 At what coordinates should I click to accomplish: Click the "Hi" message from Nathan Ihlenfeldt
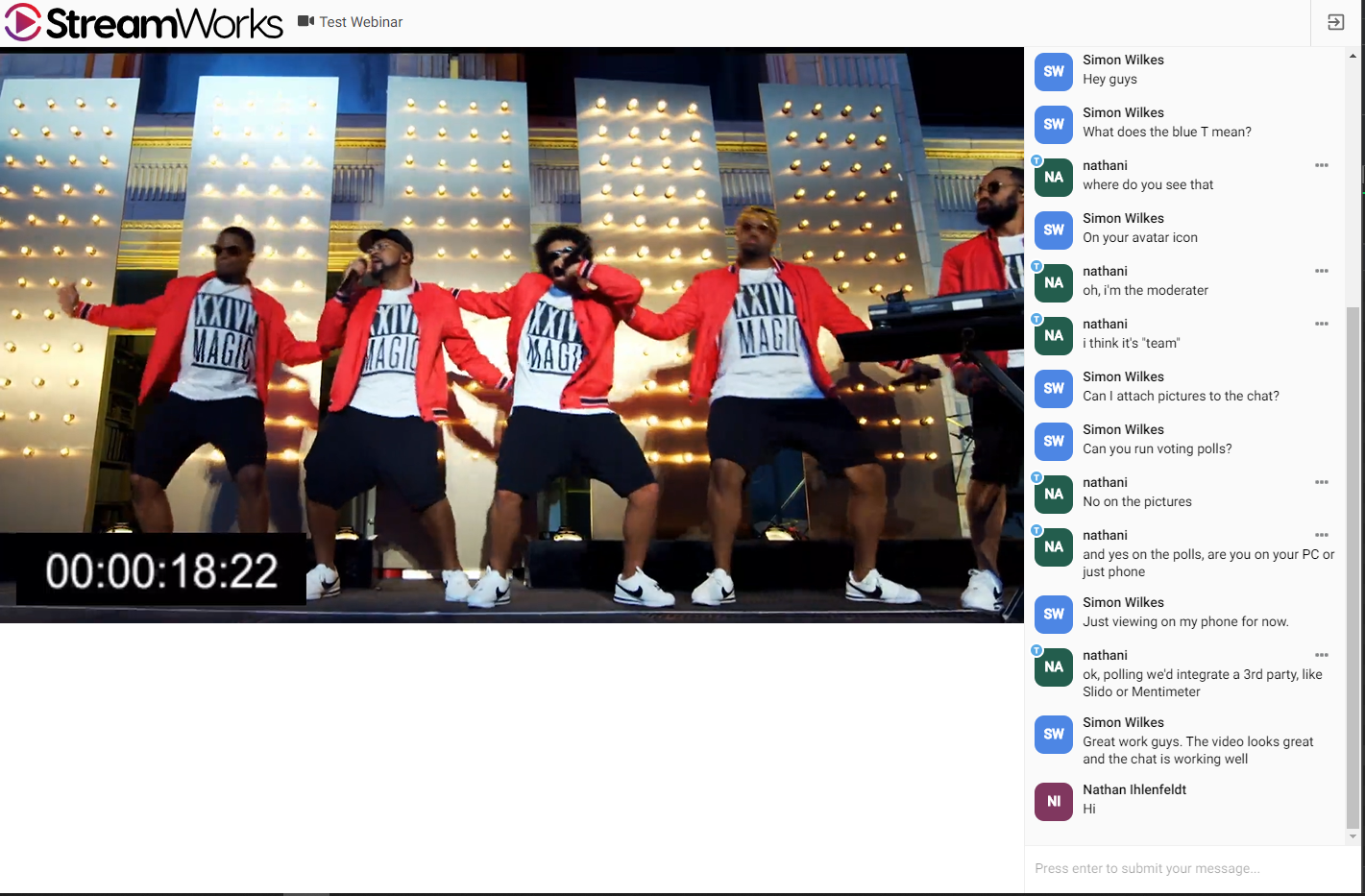pos(1089,809)
